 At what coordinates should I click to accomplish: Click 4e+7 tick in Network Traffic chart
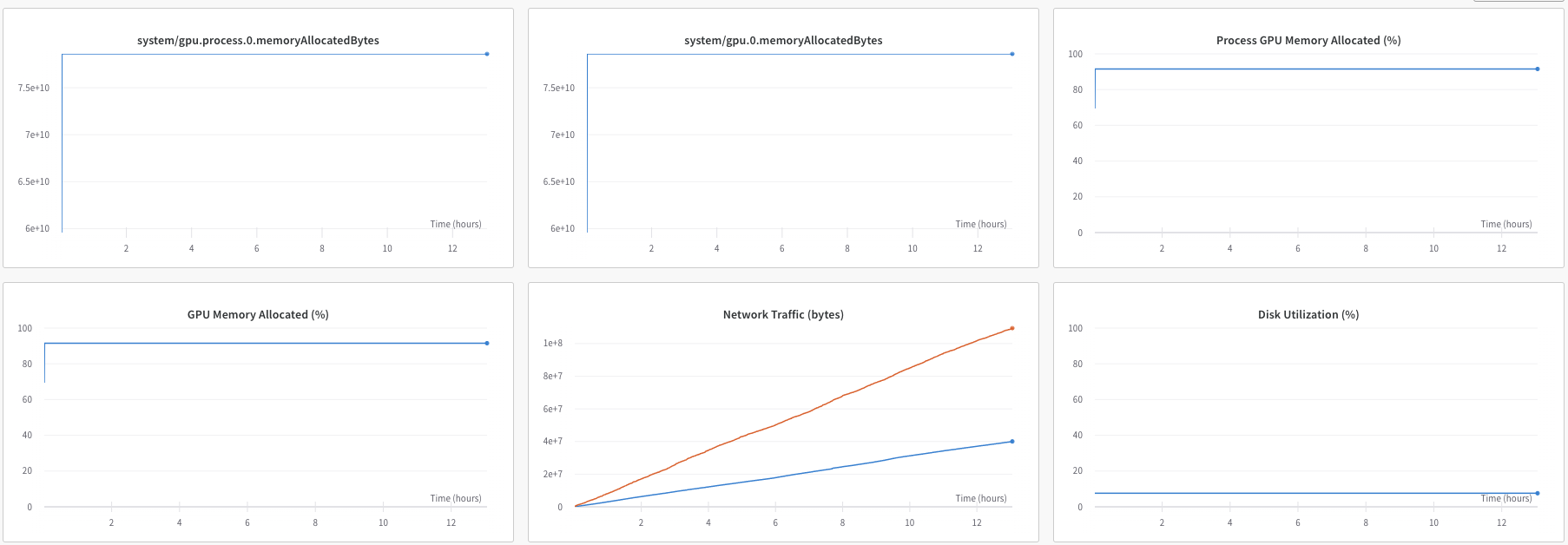[x=553, y=442]
